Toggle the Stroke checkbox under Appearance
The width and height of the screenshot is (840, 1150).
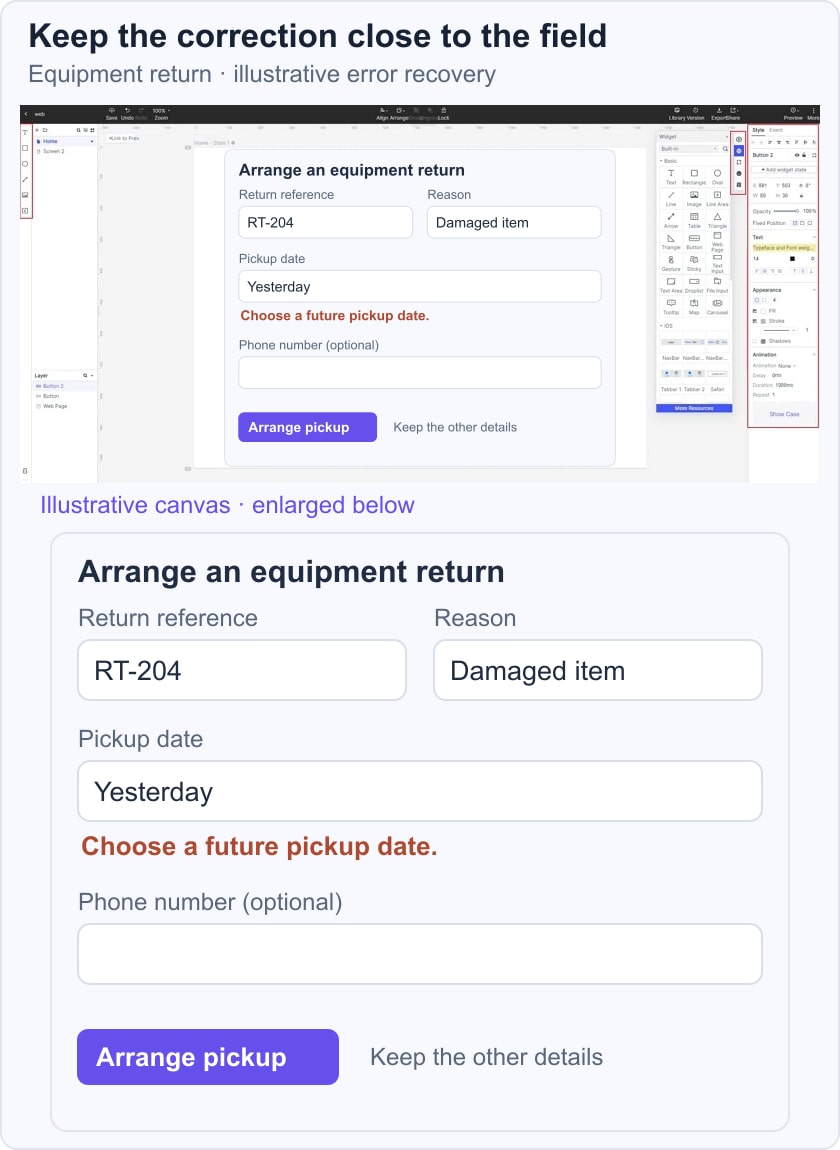(x=755, y=321)
